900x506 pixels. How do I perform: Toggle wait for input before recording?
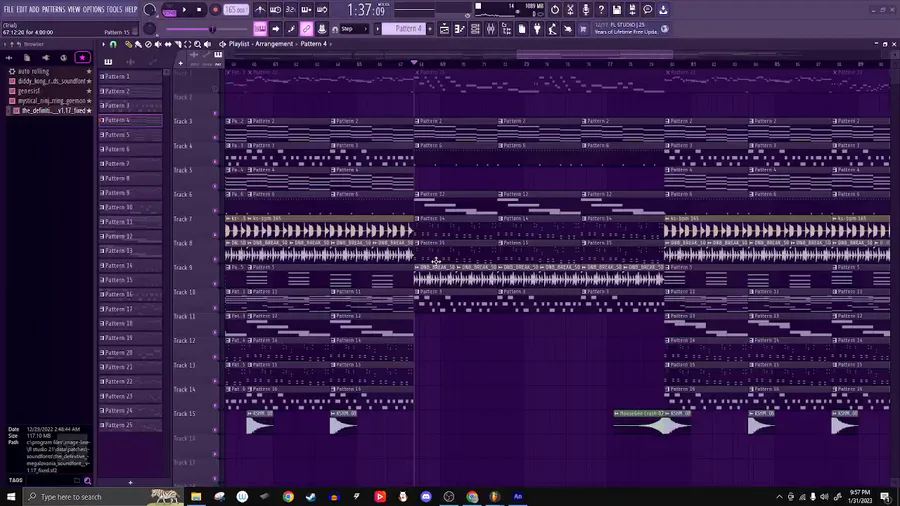click(x=276, y=10)
